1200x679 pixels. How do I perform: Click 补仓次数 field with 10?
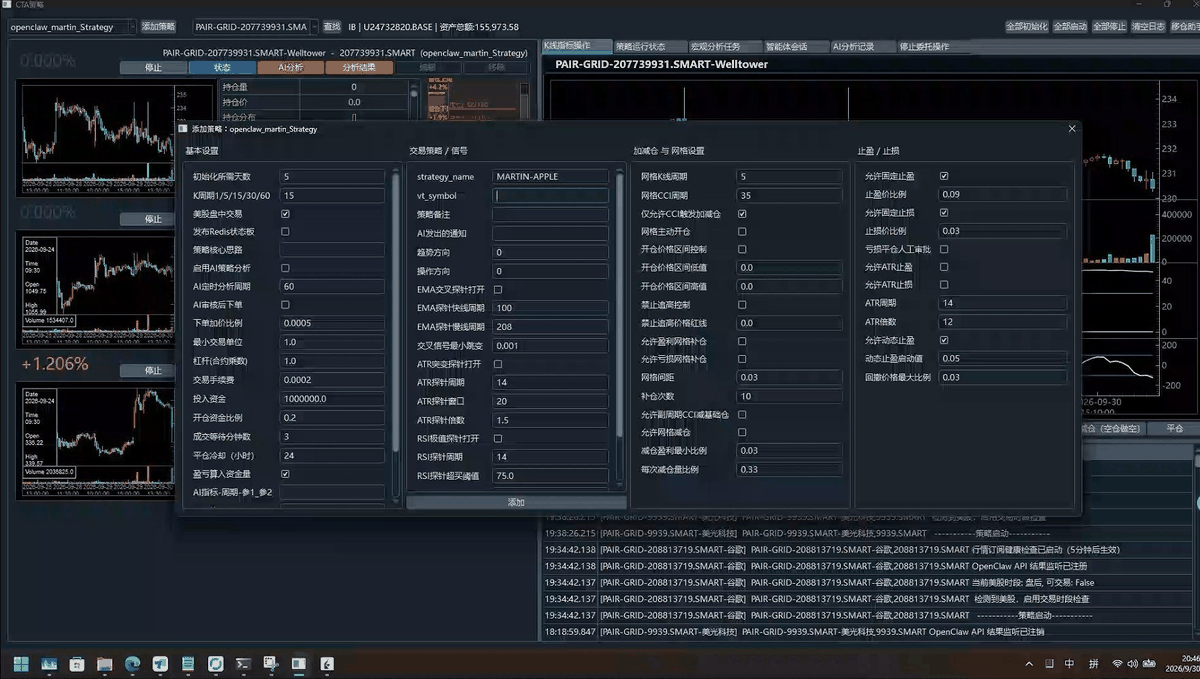[789, 396]
